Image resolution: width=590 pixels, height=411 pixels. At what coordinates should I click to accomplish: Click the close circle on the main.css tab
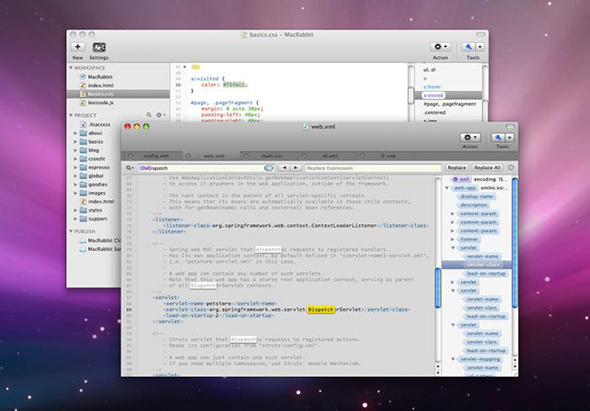click(246, 156)
